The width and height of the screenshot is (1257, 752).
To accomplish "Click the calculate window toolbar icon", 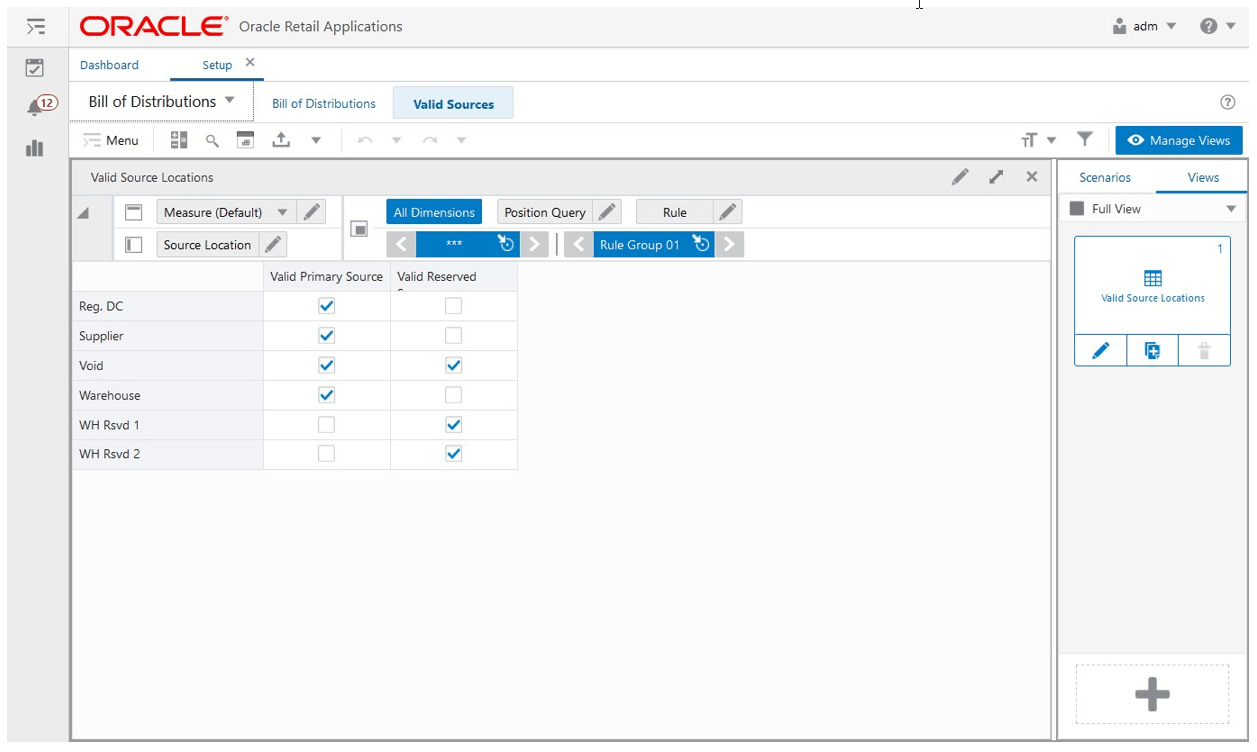I will point(246,140).
